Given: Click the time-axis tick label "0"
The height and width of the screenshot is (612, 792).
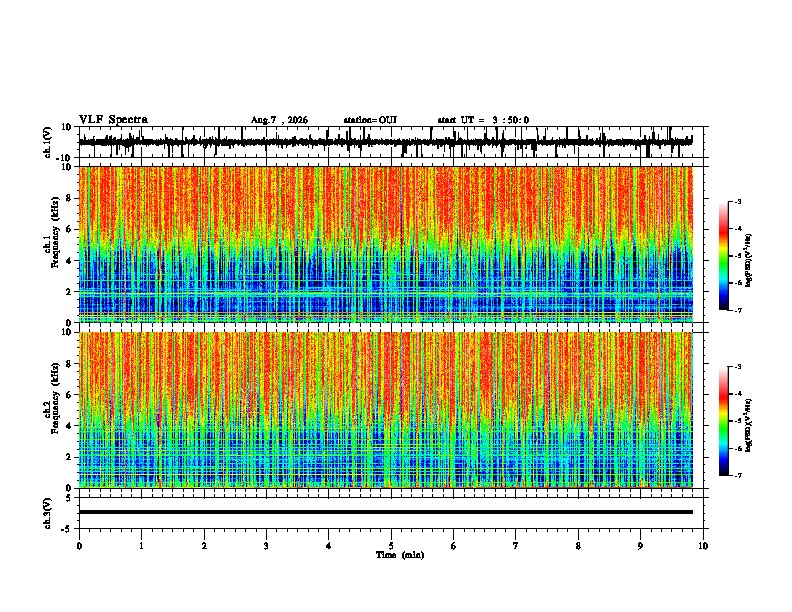Looking at the screenshot, I should click(79, 545).
